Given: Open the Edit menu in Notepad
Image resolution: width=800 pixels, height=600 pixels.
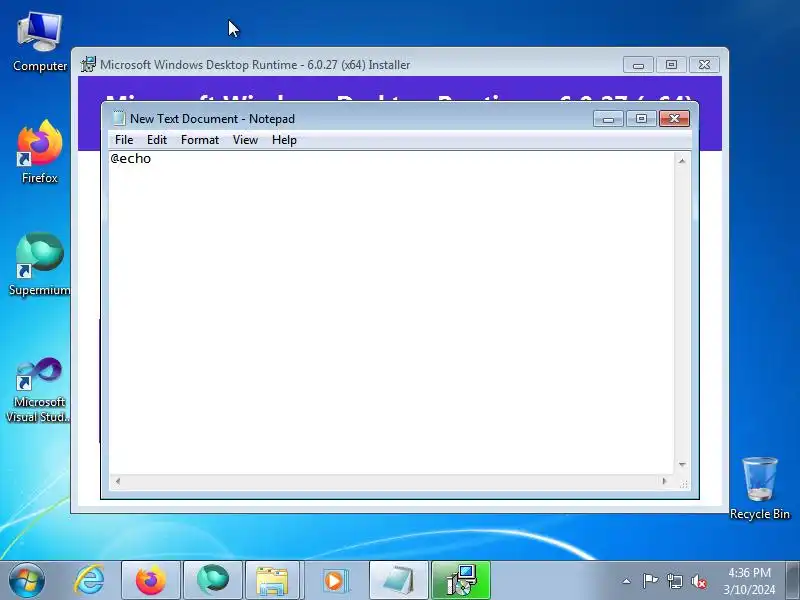Looking at the screenshot, I should click(x=157, y=140).
